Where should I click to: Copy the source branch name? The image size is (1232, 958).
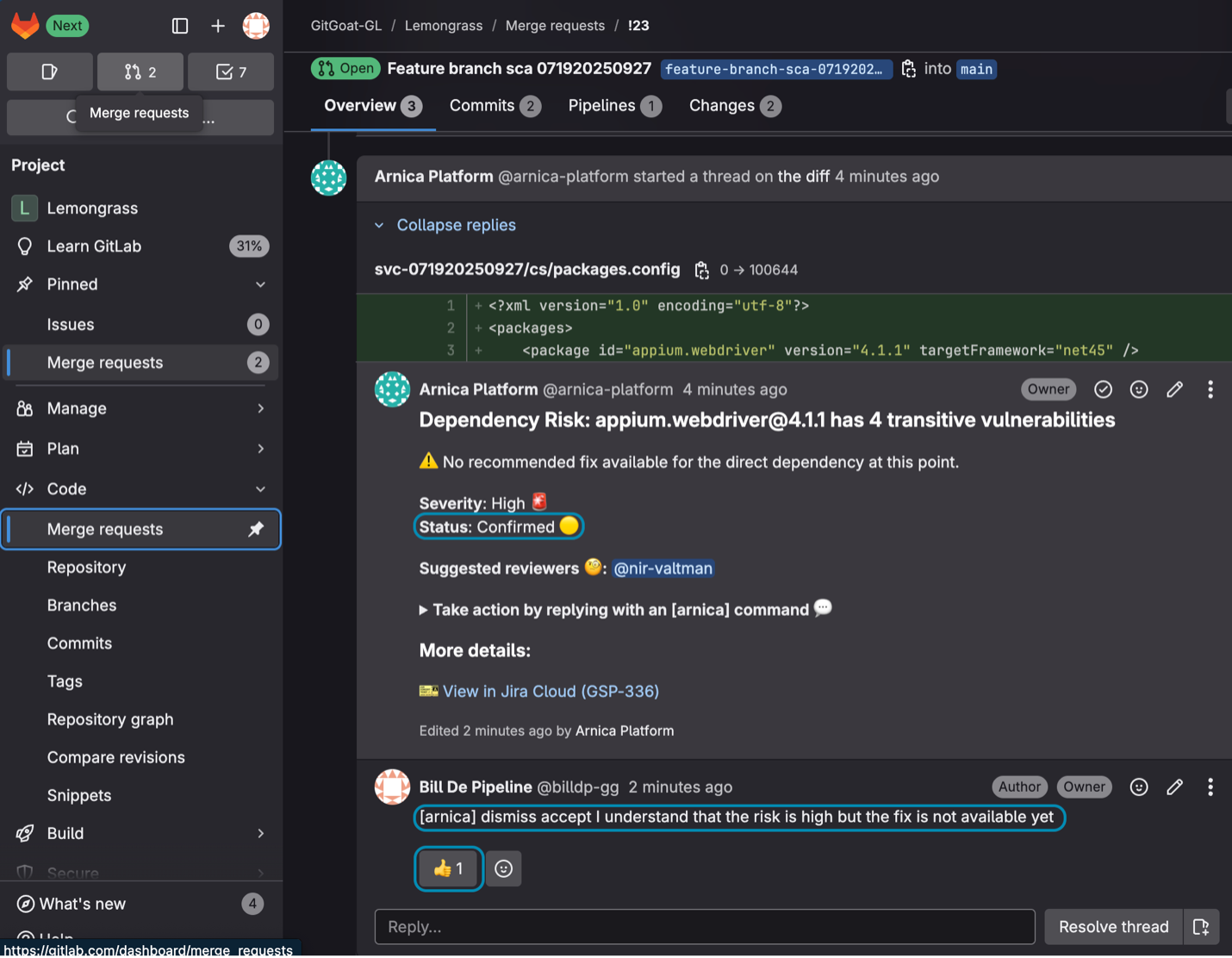point(908,69)
